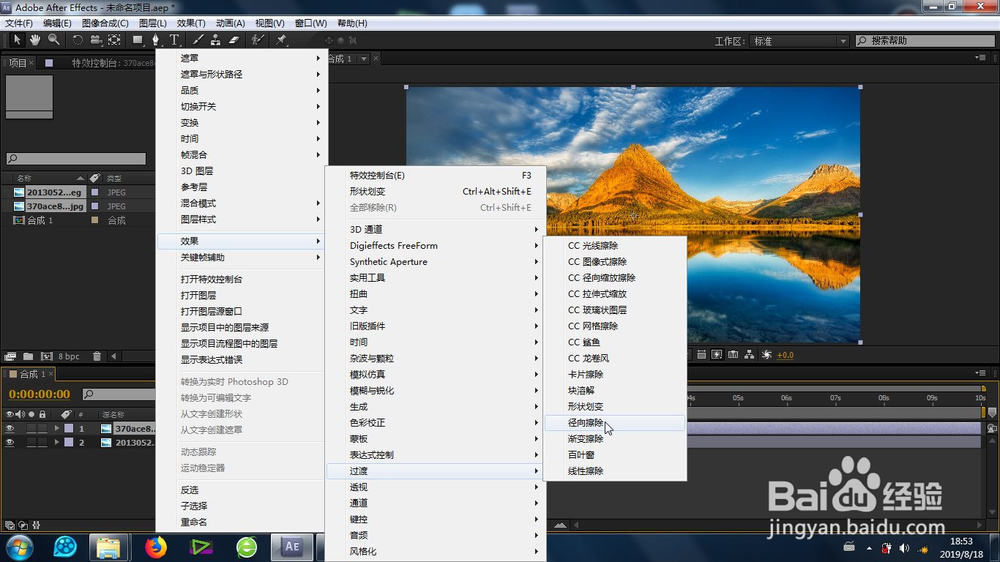This screenshot has height=562, width=1000.
Task: Open the 文件(F) menu
Action: [18, 23]
